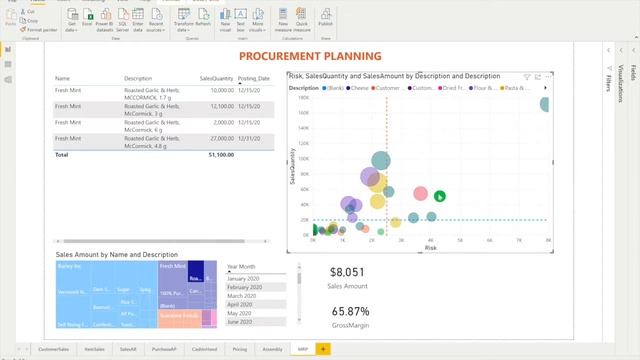Image resolution: width=640 pixels, height=360 pixels.
Task: Open Power BI datasets
Action: (105, 20)
